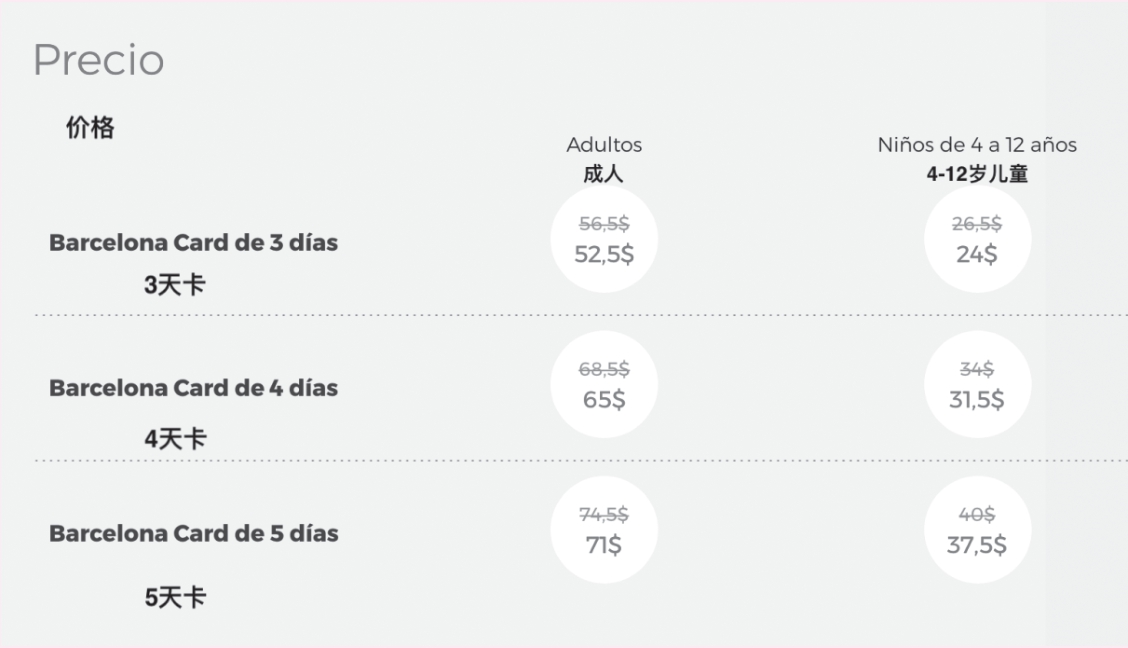The height and width of the screenshot is (648, 1128).
Task: Click the 52,5$ adult 3-day price
Action: coord(604,255)
